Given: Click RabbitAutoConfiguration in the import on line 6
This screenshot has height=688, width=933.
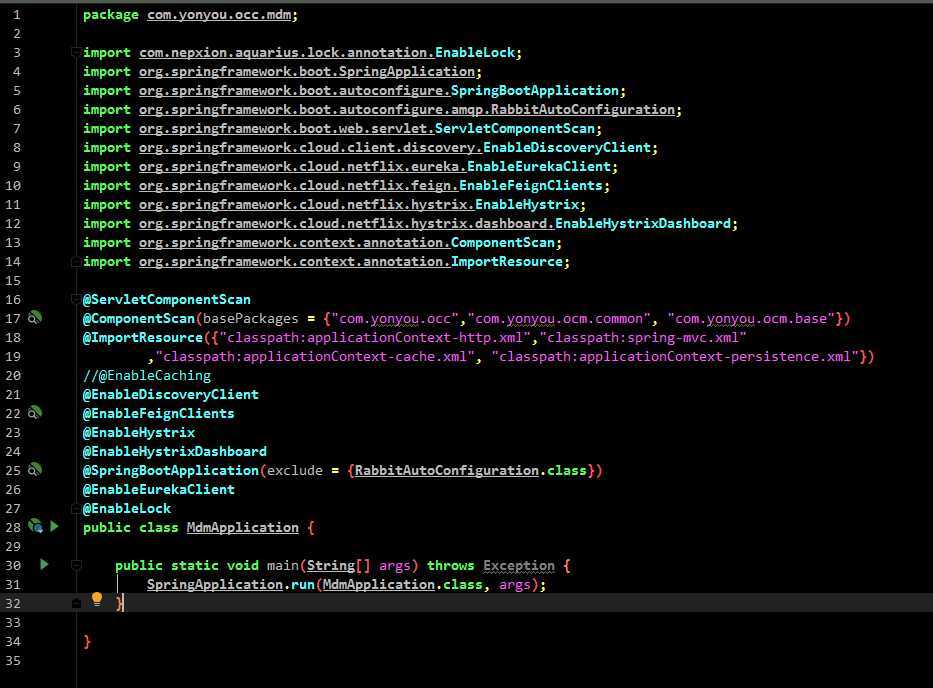Looking at the screenshot, I should point(583,110).
